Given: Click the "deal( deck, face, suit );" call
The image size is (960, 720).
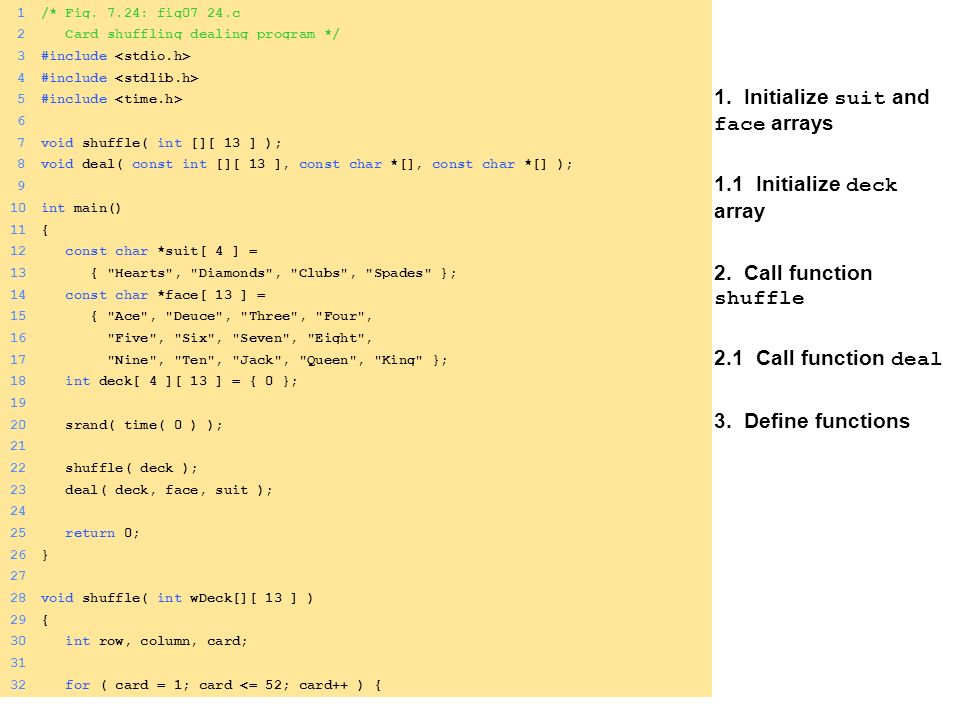Looking at the screenshot, I should (x=169, y=490).
